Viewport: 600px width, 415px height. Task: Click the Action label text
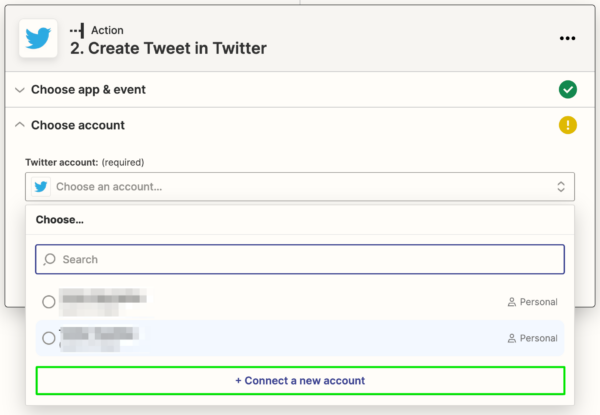[x=107, y=30]
